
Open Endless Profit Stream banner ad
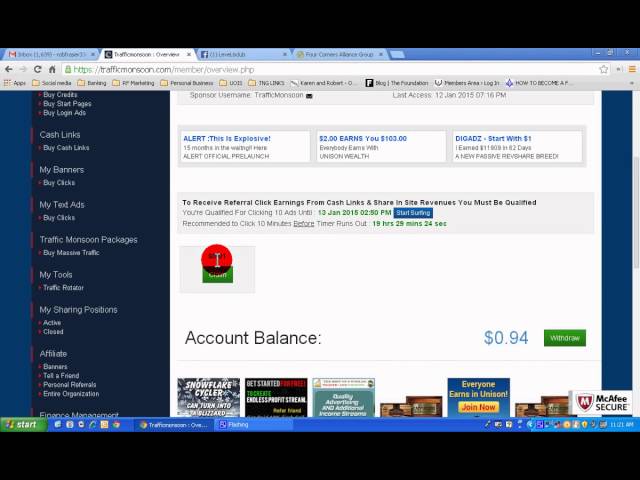click(276, 398)
